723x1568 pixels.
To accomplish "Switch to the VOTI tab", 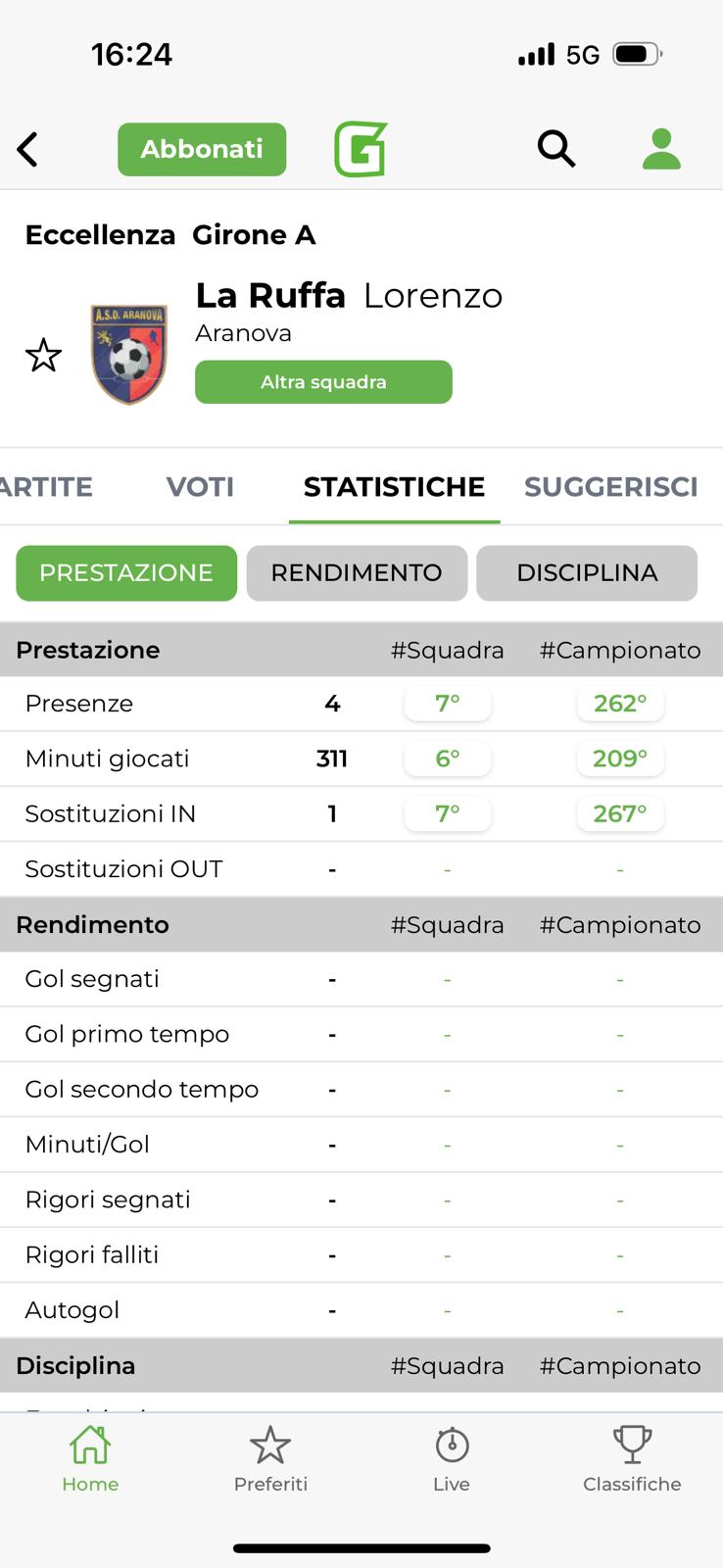I will click(x=200, y=487).
